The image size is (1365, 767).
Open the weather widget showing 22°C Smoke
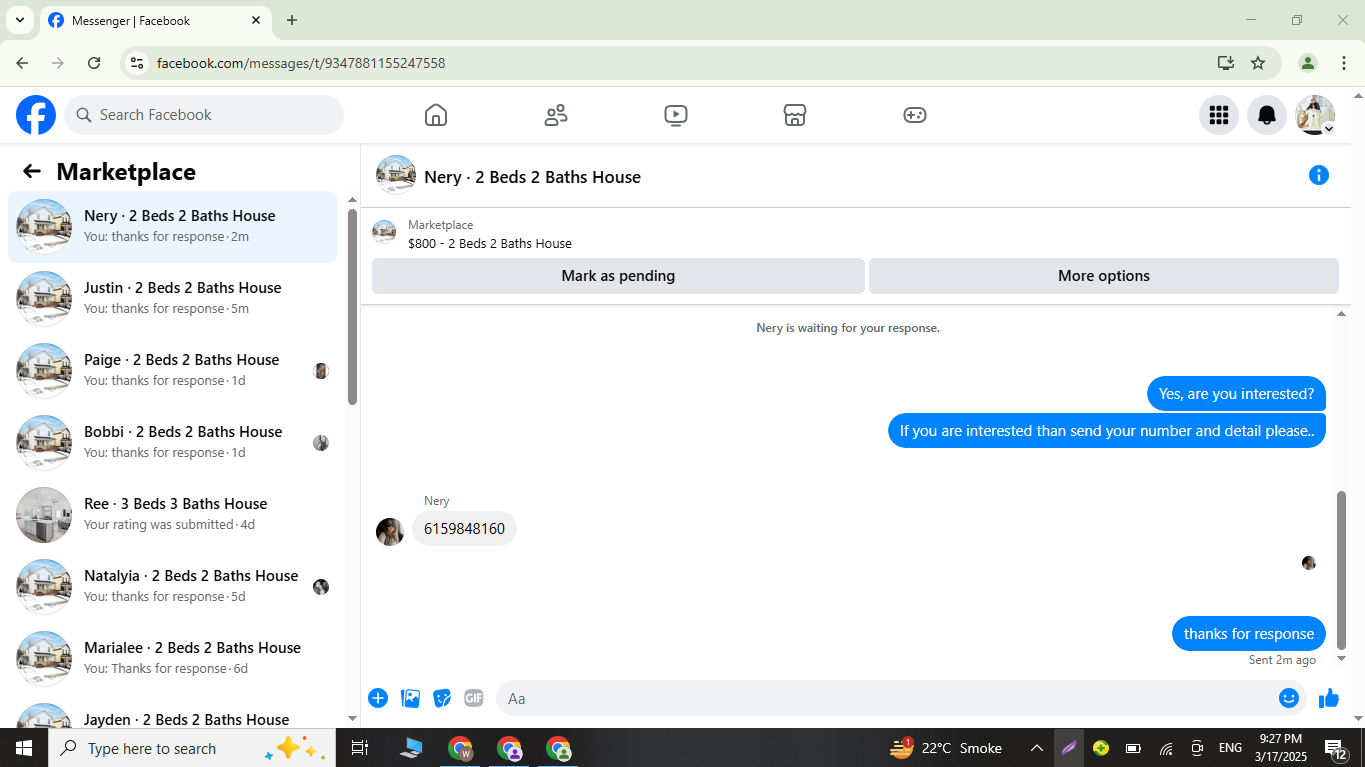coord(945,748)
